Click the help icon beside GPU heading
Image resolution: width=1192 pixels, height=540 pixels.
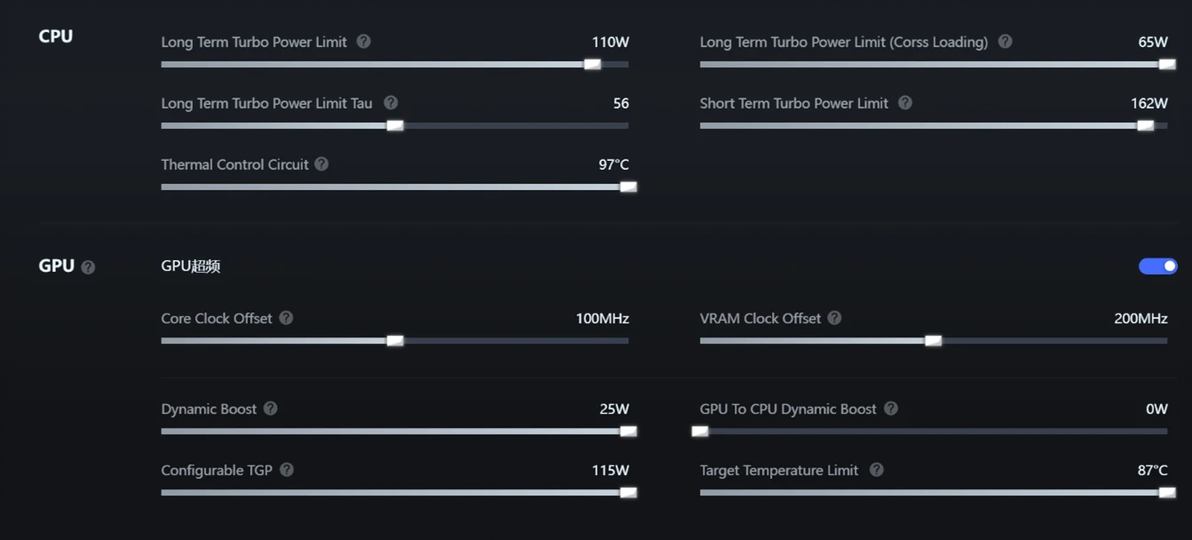pos(88,267)
